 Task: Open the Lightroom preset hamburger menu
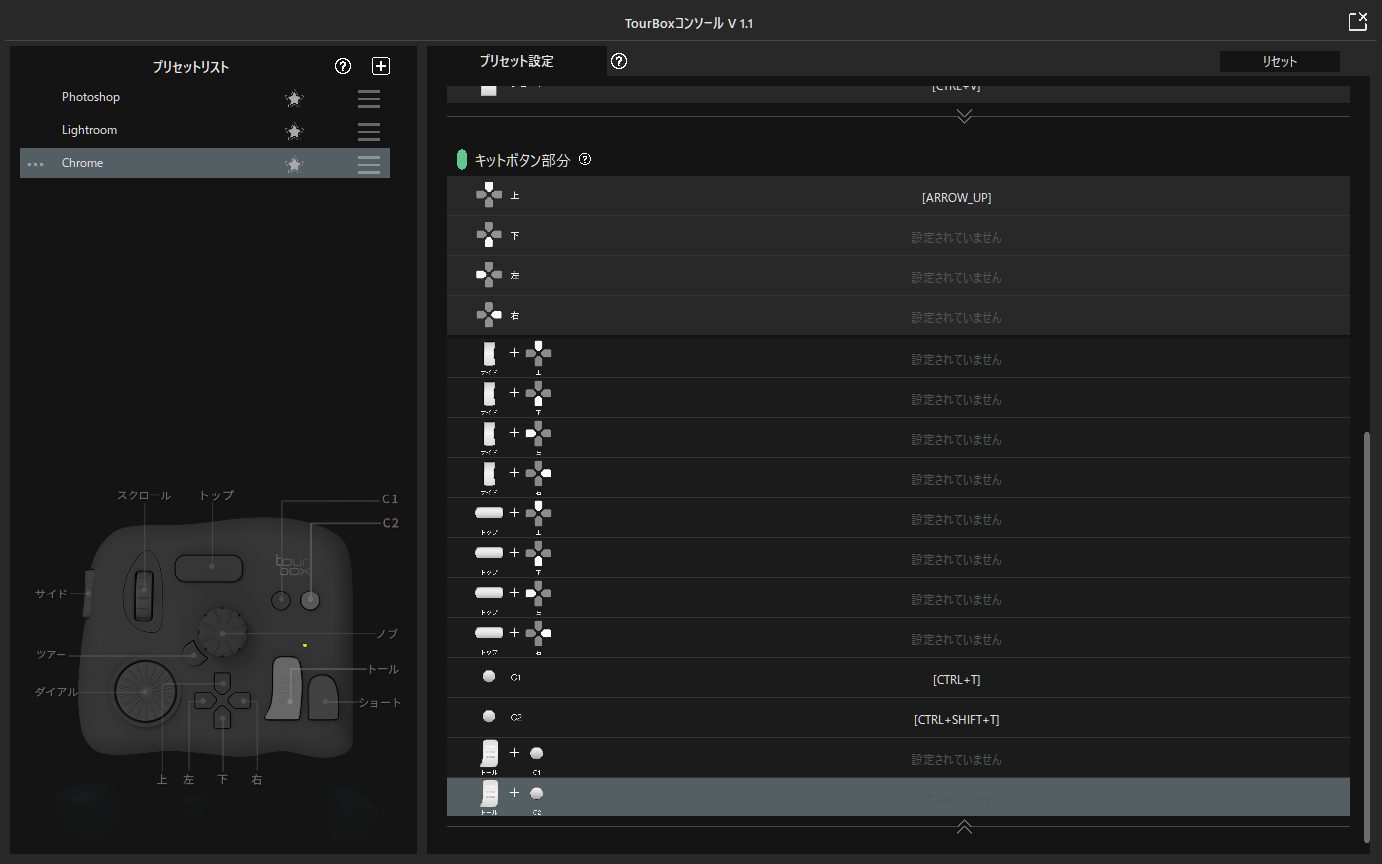369,131
